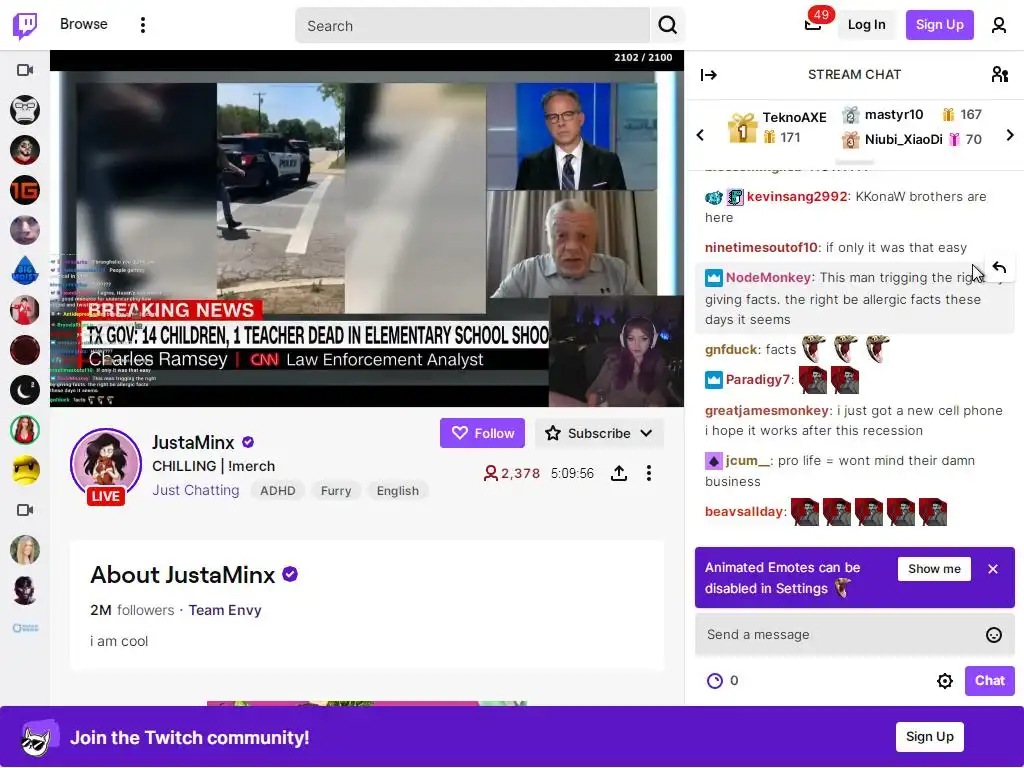Click the Log In button
This screenshot has width=1024, height=768.
point(866,25)
